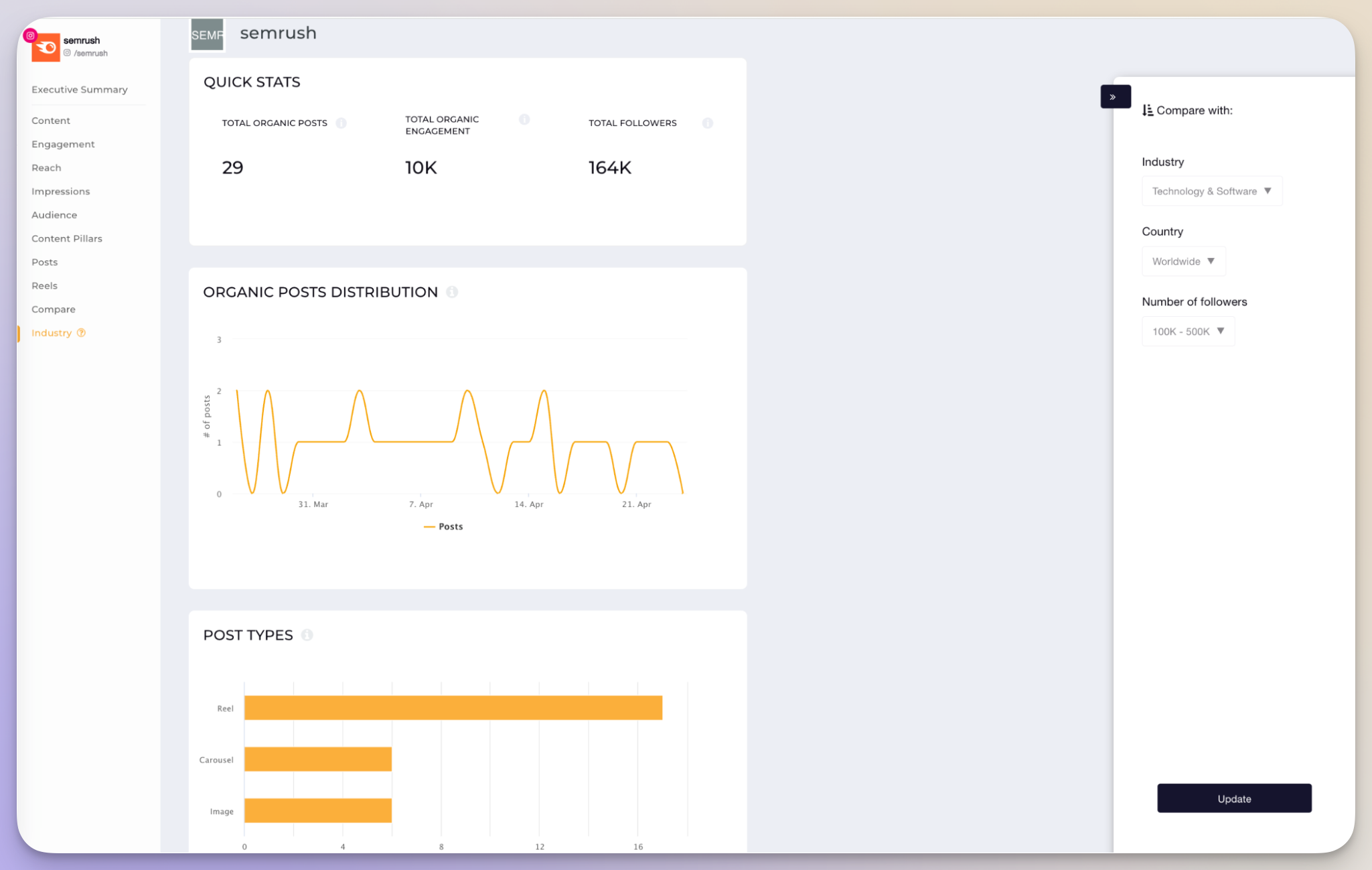Open the Reels section
Viewport: 1372px width, 870px height.
(x=44, y=285)
